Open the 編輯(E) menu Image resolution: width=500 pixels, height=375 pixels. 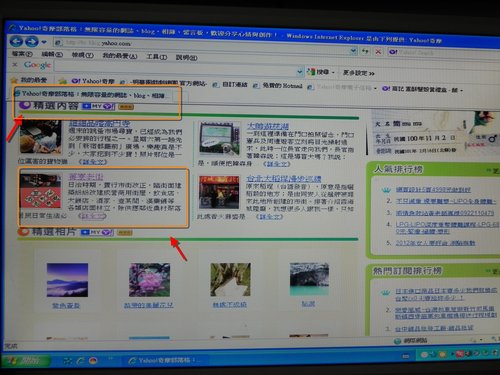point(52,54)
